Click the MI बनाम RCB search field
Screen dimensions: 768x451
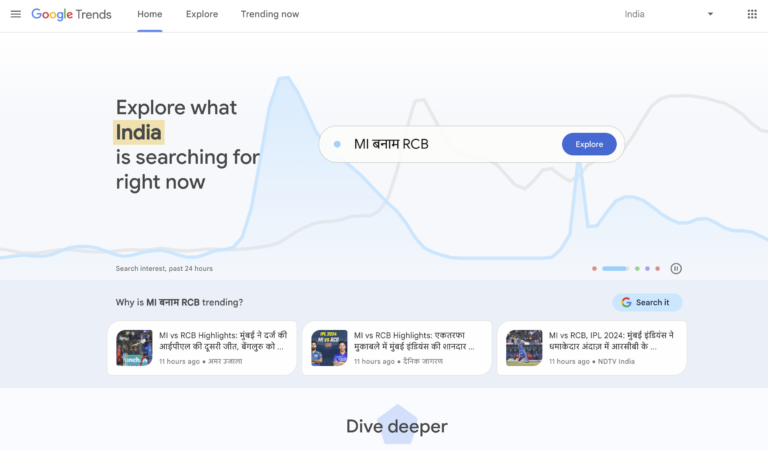472,144
